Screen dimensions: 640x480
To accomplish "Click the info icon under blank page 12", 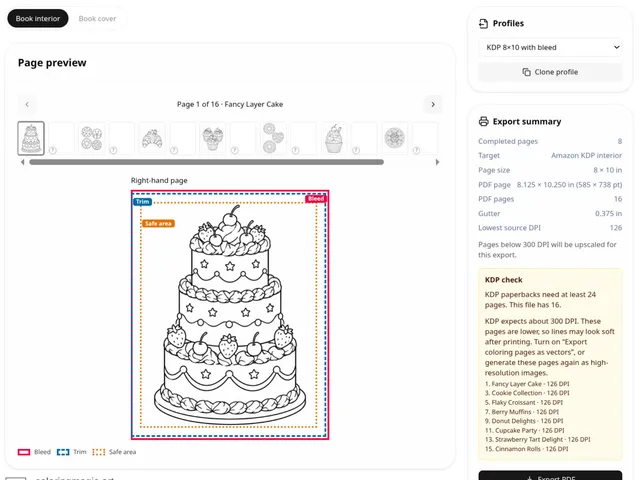I will point(356,150).
